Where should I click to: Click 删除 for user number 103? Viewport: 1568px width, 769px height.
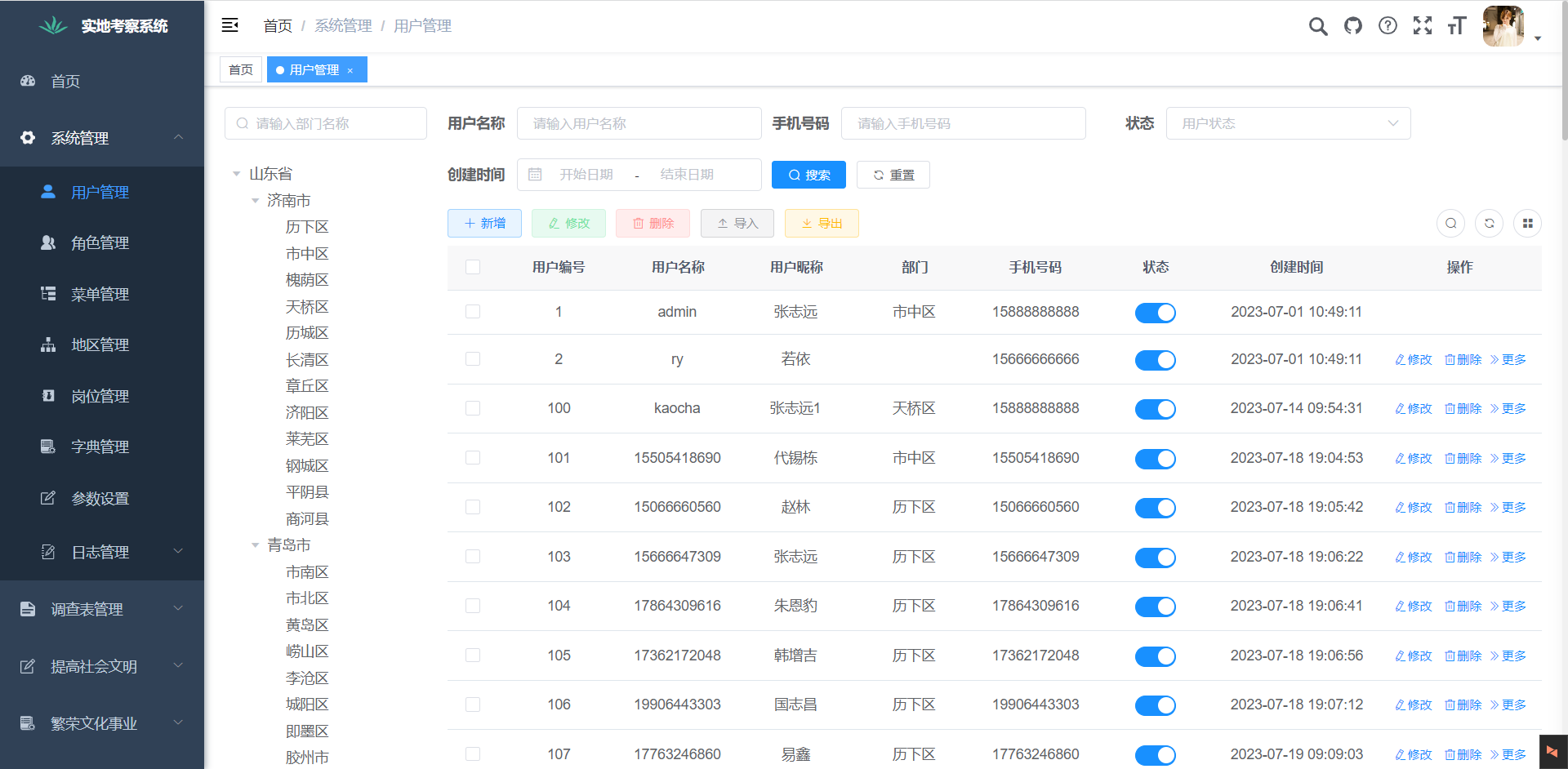tap(1463, 557)
